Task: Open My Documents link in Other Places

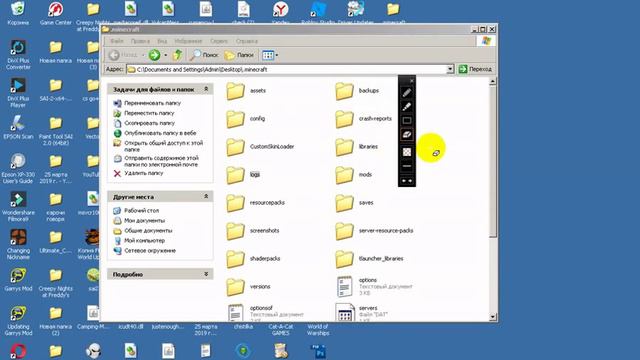Action: (144, 220)
